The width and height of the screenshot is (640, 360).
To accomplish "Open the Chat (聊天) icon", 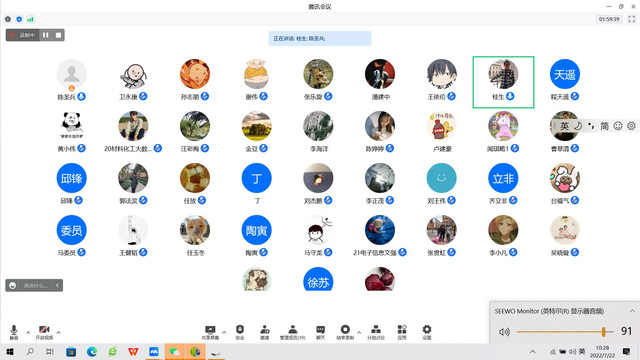I will 320,332.
